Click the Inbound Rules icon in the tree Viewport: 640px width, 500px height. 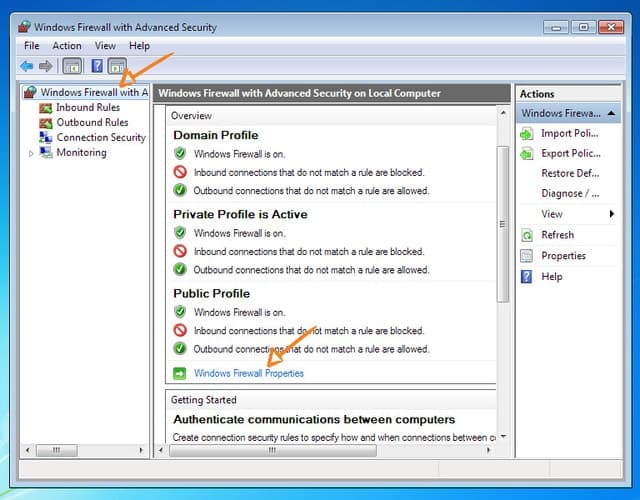coord(46,108)
